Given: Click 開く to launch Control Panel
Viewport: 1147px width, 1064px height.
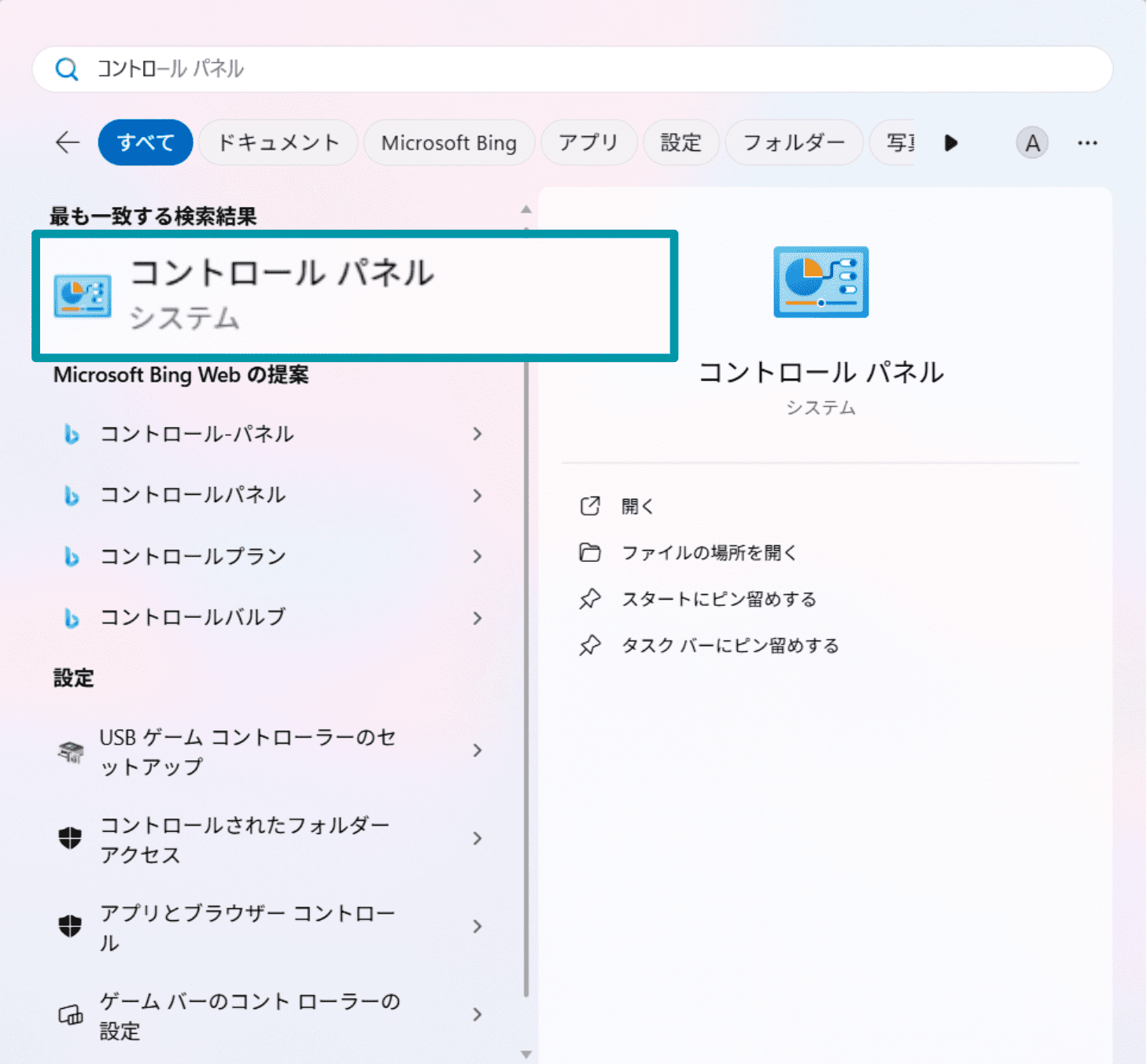Looking at the screenshot, I should (x=636, y=506).
